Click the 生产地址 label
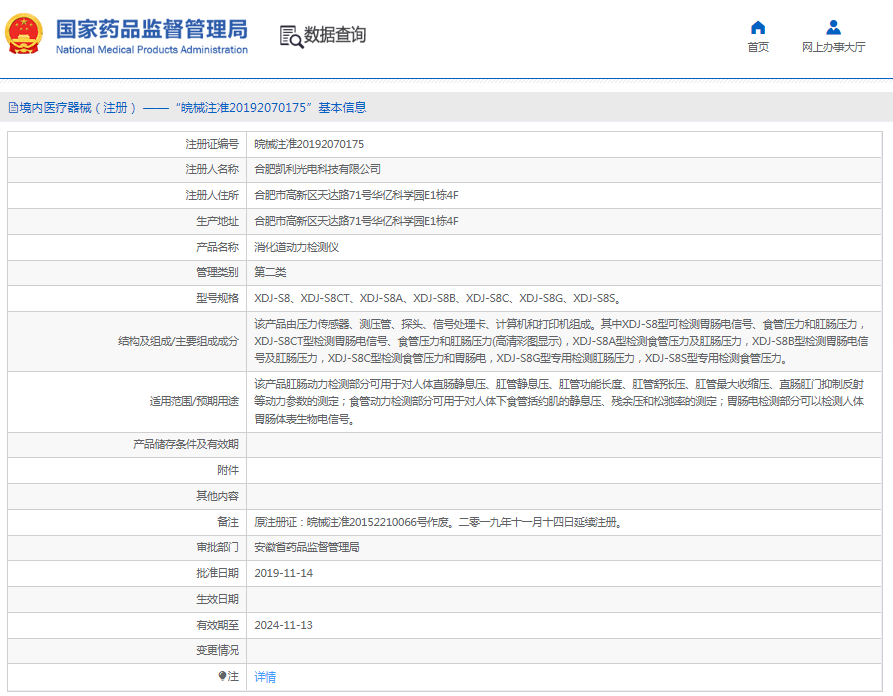This screenshot has width=893, height=696. 218,221
